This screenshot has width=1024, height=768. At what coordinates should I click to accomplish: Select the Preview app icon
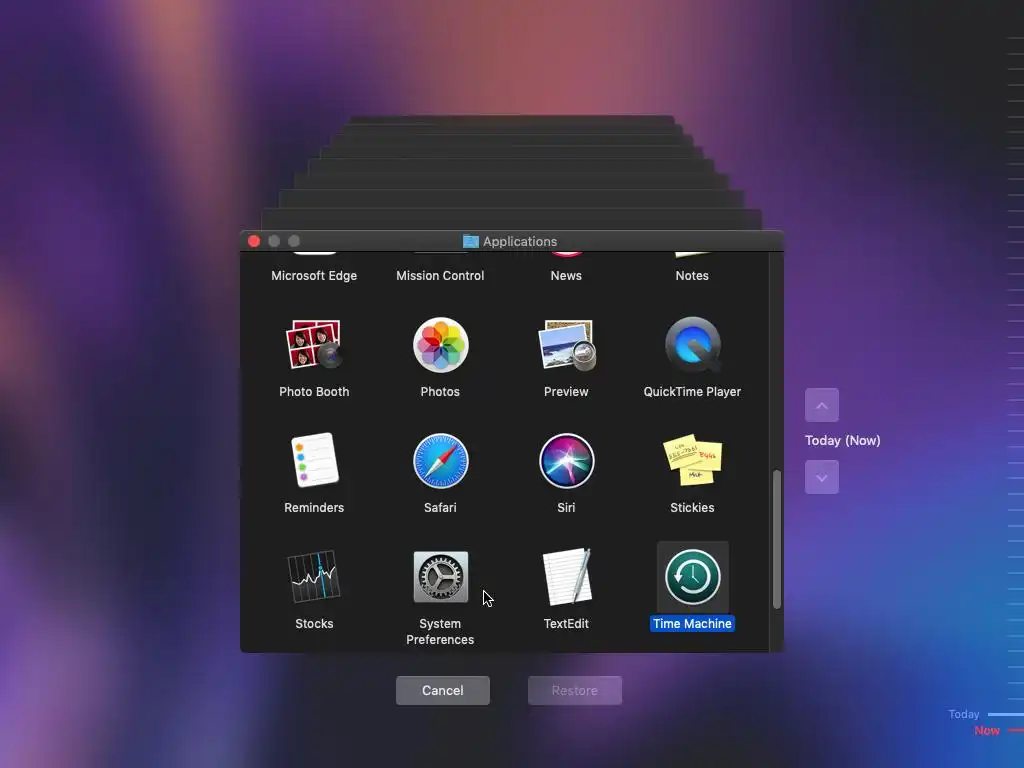[x=566, y=345]
